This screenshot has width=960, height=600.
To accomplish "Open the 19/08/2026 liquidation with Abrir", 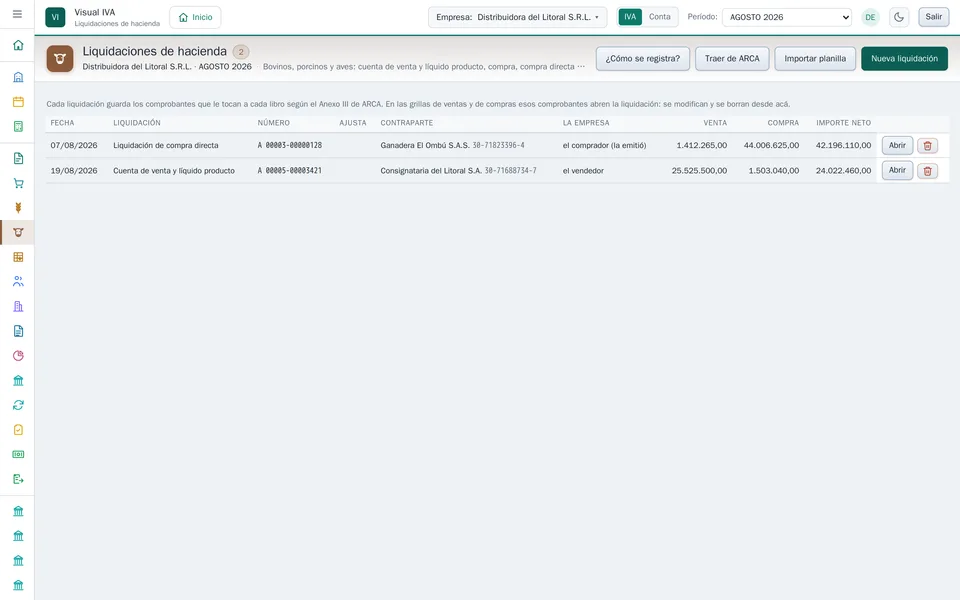I will [x=897, y=170].
